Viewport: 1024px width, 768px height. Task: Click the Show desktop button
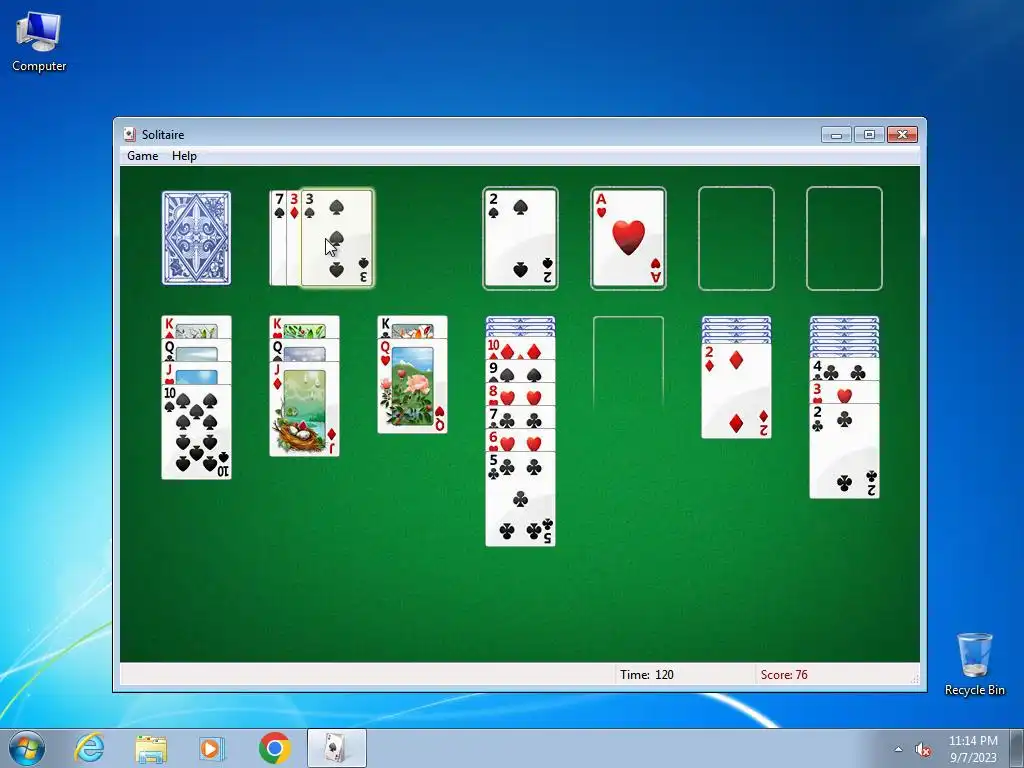[x=1017, y=748]
